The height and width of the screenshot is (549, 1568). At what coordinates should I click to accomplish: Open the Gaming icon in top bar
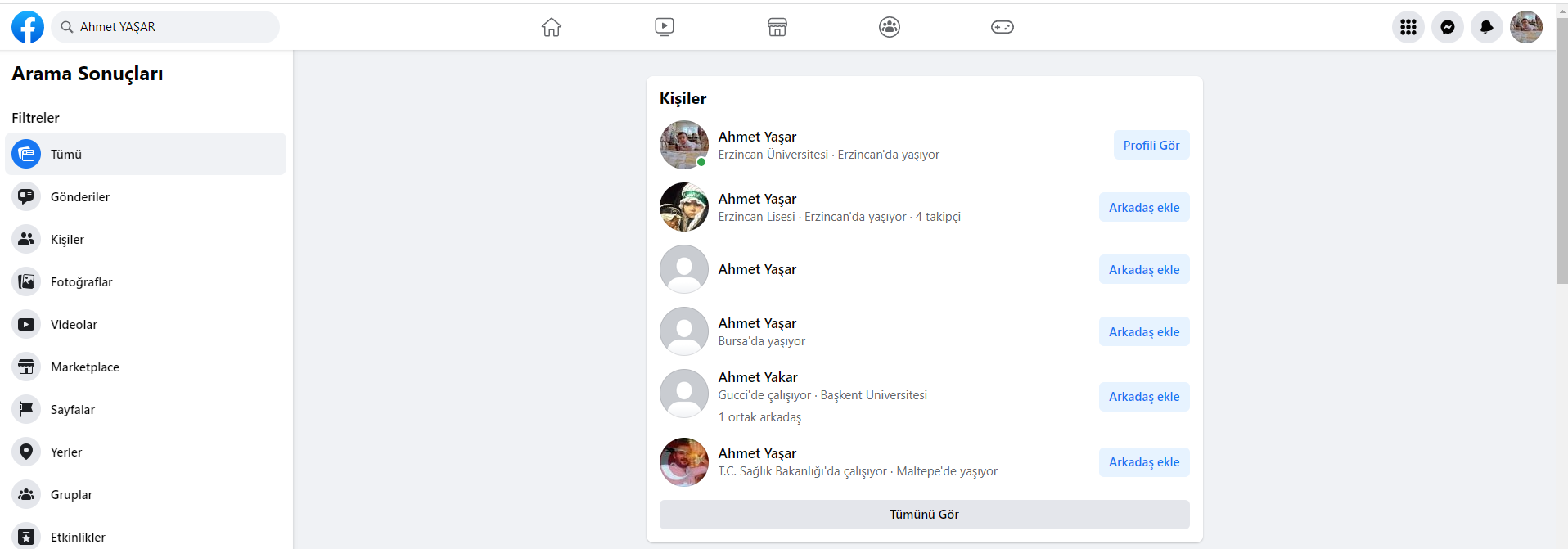pyautogui.click(x=1003, y=27)
